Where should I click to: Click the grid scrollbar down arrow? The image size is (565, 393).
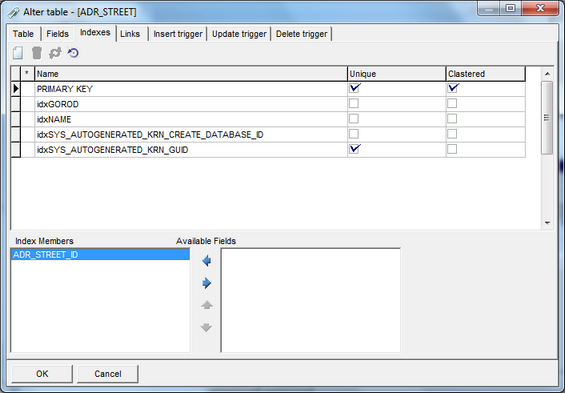tap(547, 223)
